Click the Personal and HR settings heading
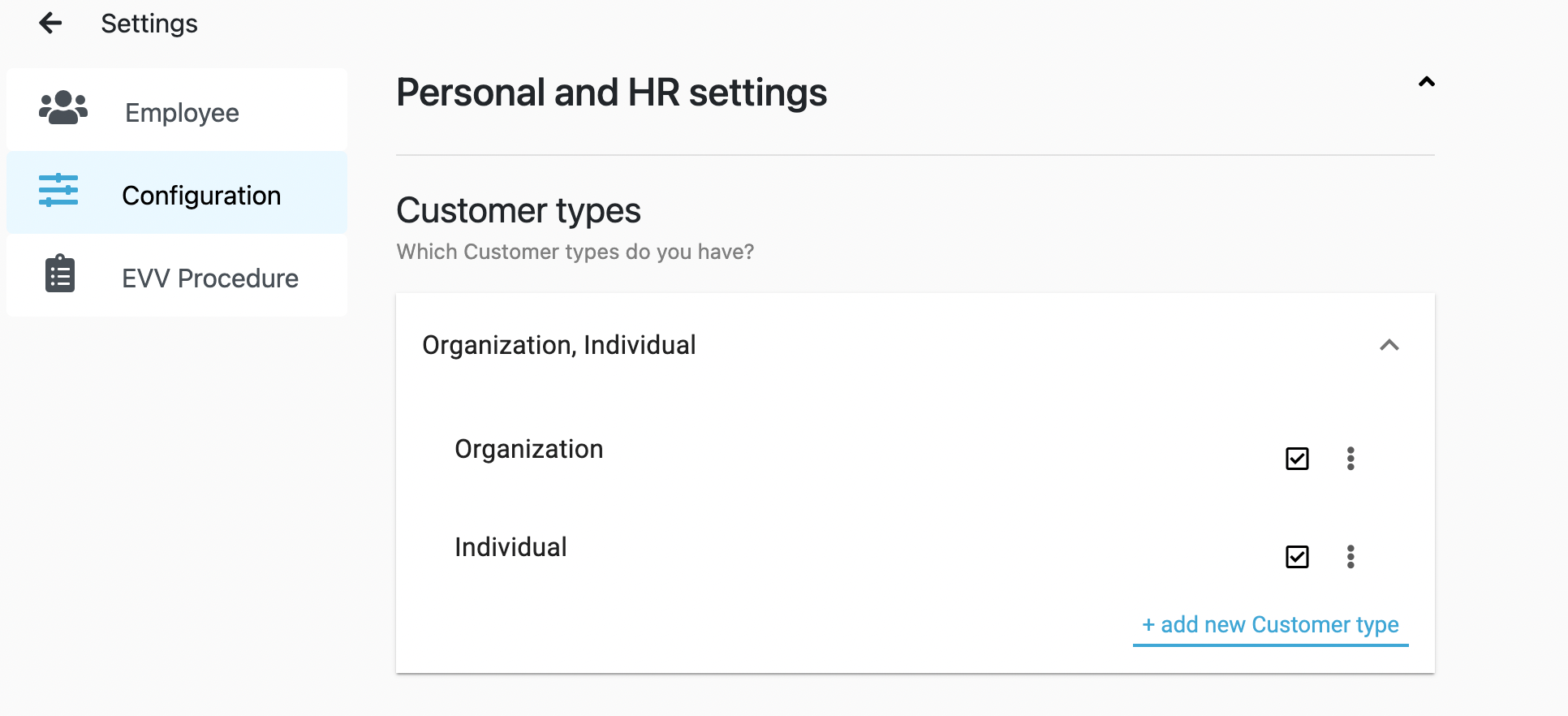This screenshot has width=1568, height=716. tap(611, 93)
